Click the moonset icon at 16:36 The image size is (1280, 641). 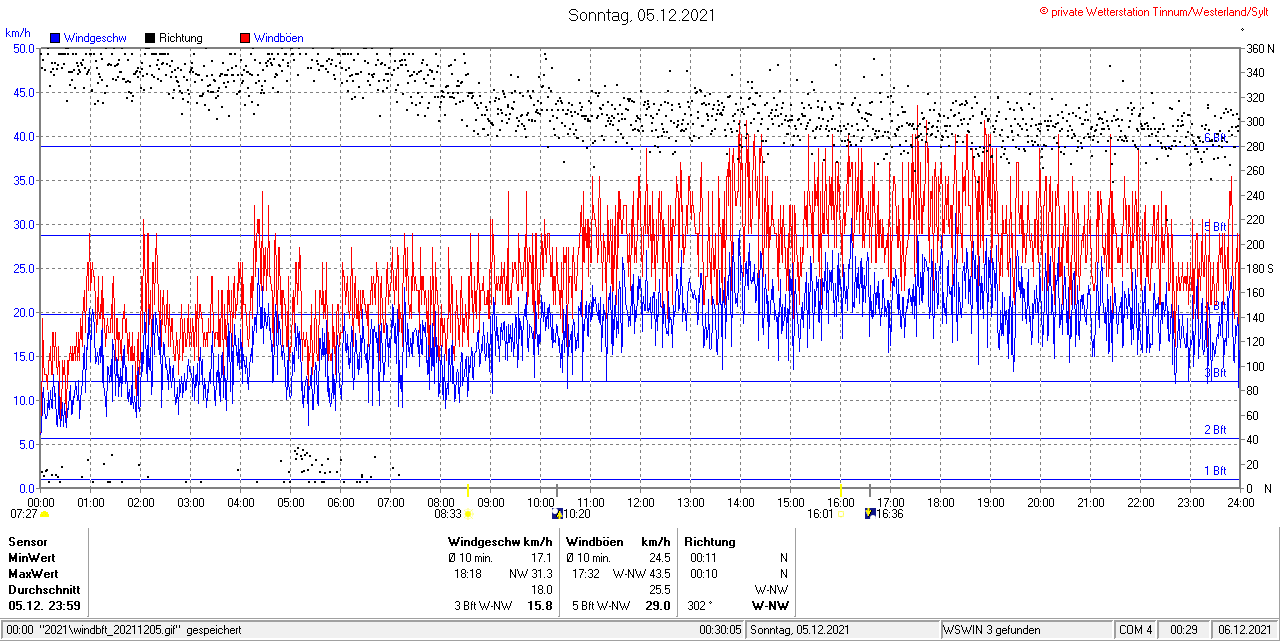870,513
